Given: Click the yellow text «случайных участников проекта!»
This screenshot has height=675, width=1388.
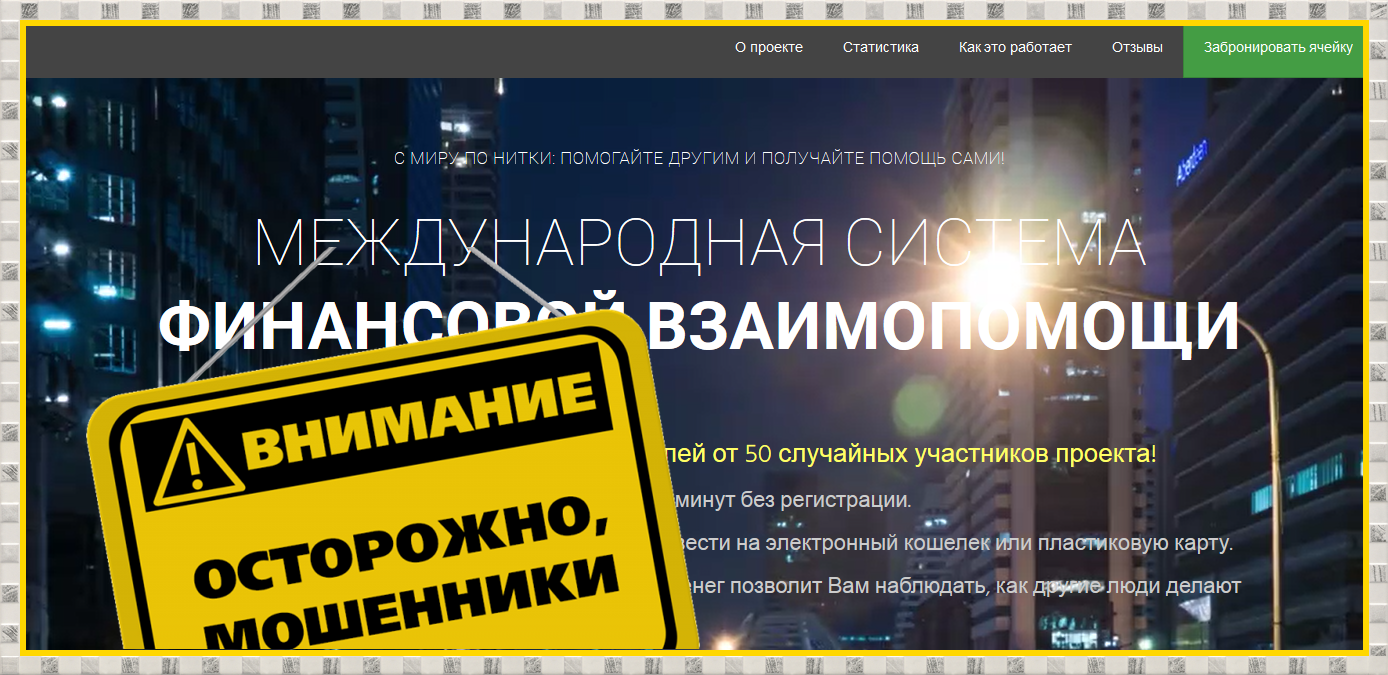Looking at the screenshot, I should [x=967, y=454].
